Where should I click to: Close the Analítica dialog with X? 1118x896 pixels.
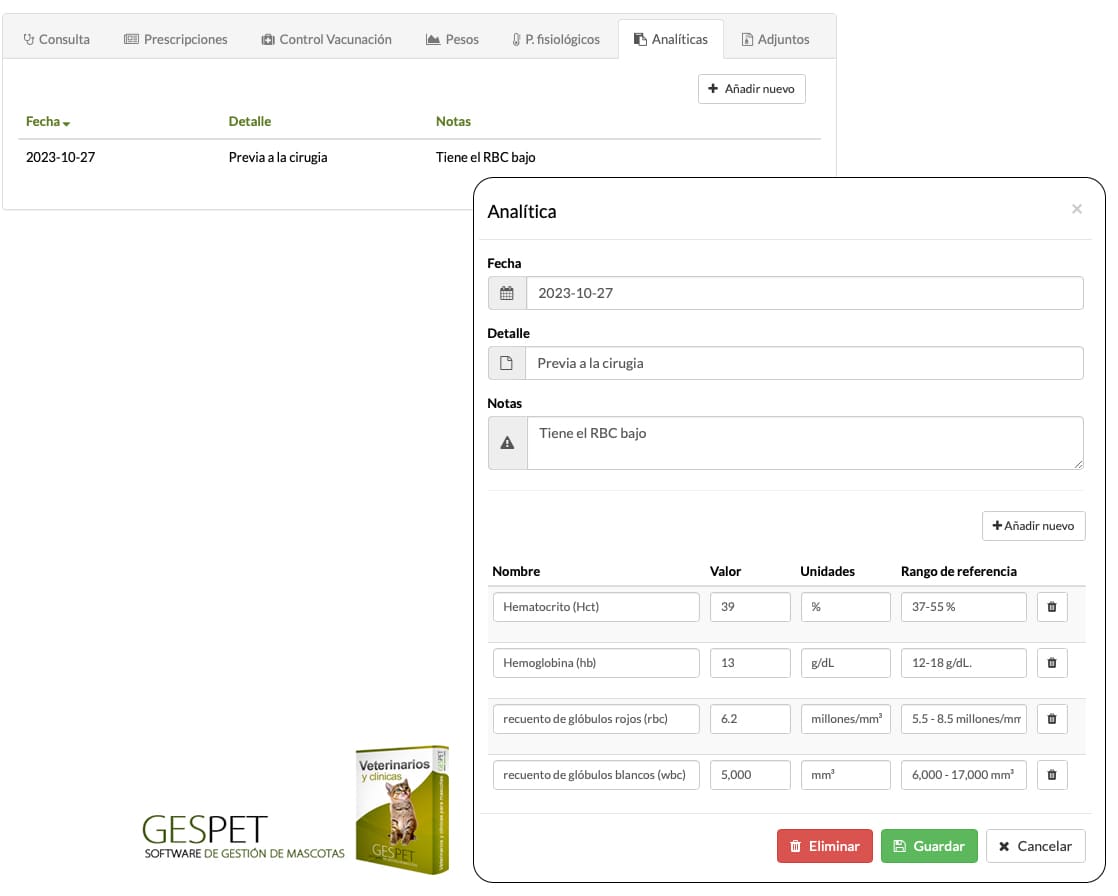point(1077,209)
